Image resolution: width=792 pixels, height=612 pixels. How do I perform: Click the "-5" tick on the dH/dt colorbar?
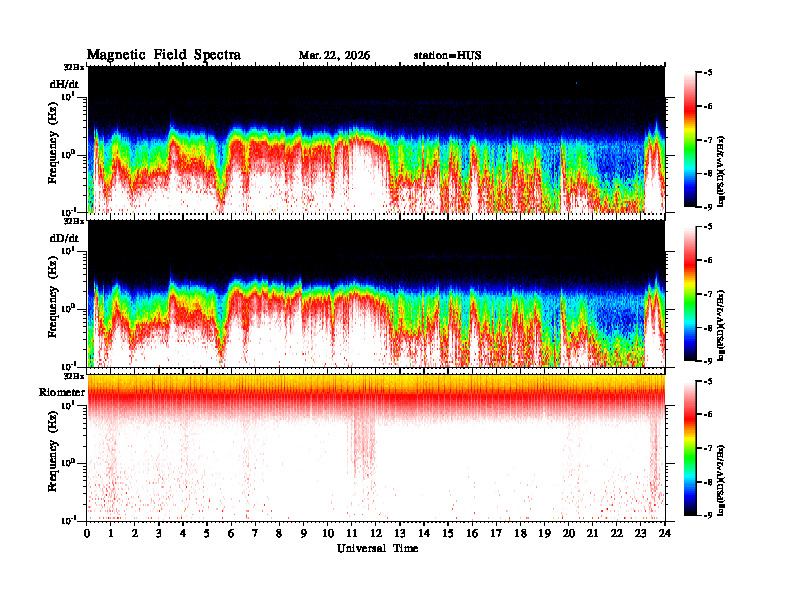point(708,73)
